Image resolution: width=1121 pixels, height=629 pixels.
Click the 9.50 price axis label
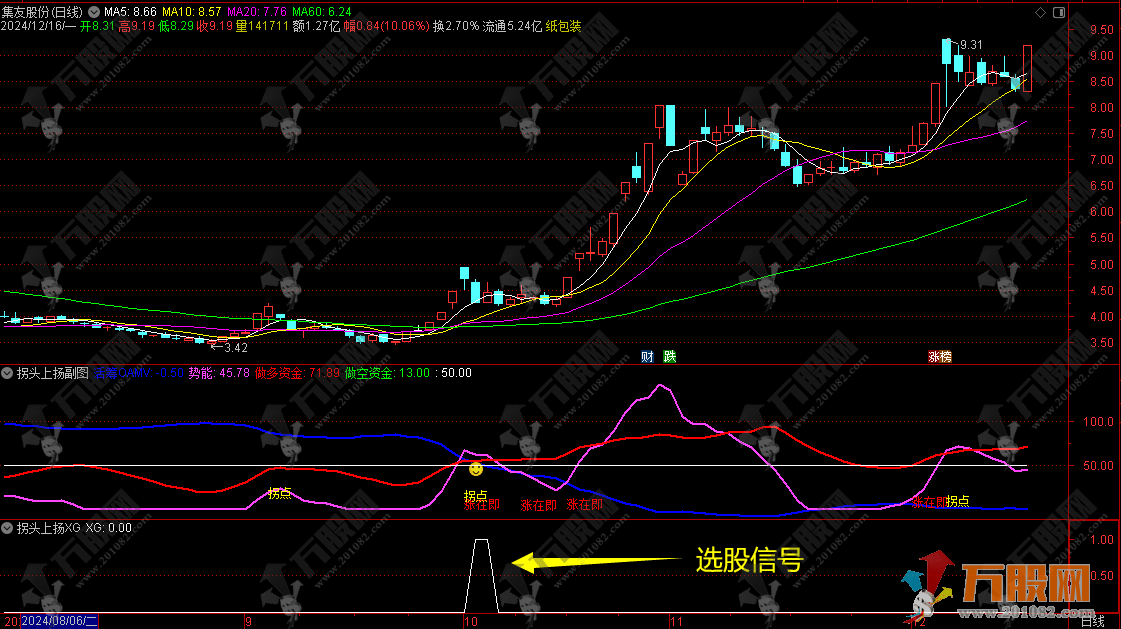coord(1102,30)
